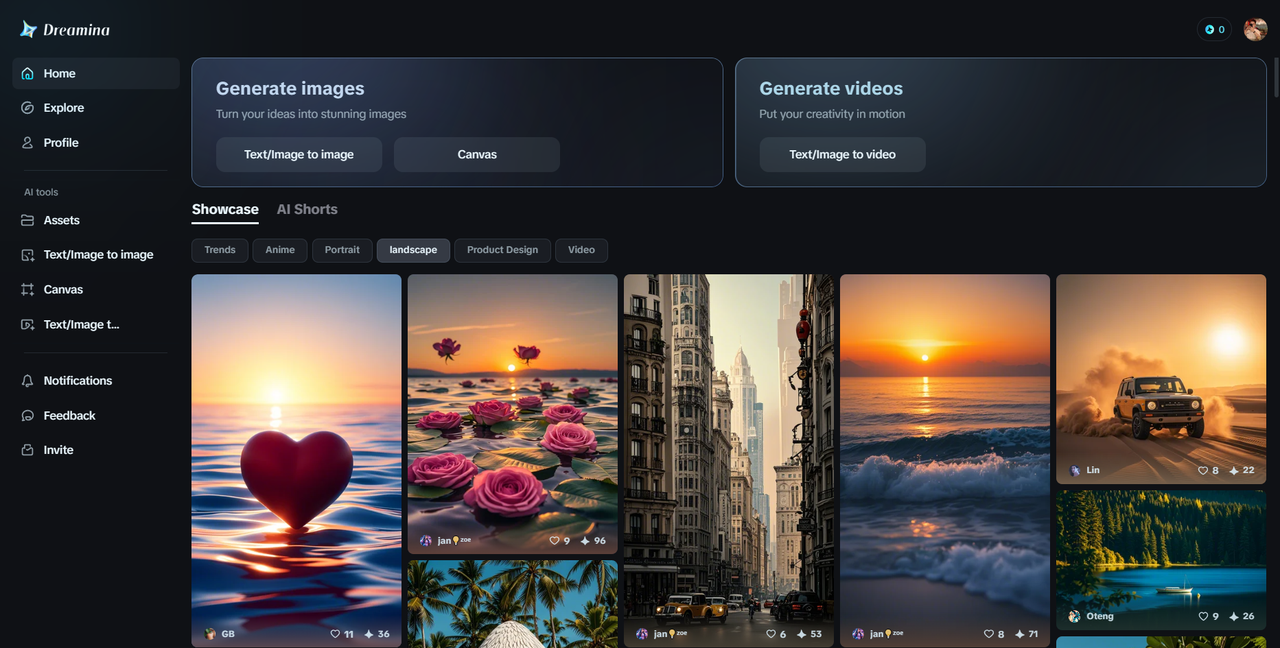
Task: Click the Invite gift icon
Action: [x=27, y=450]
